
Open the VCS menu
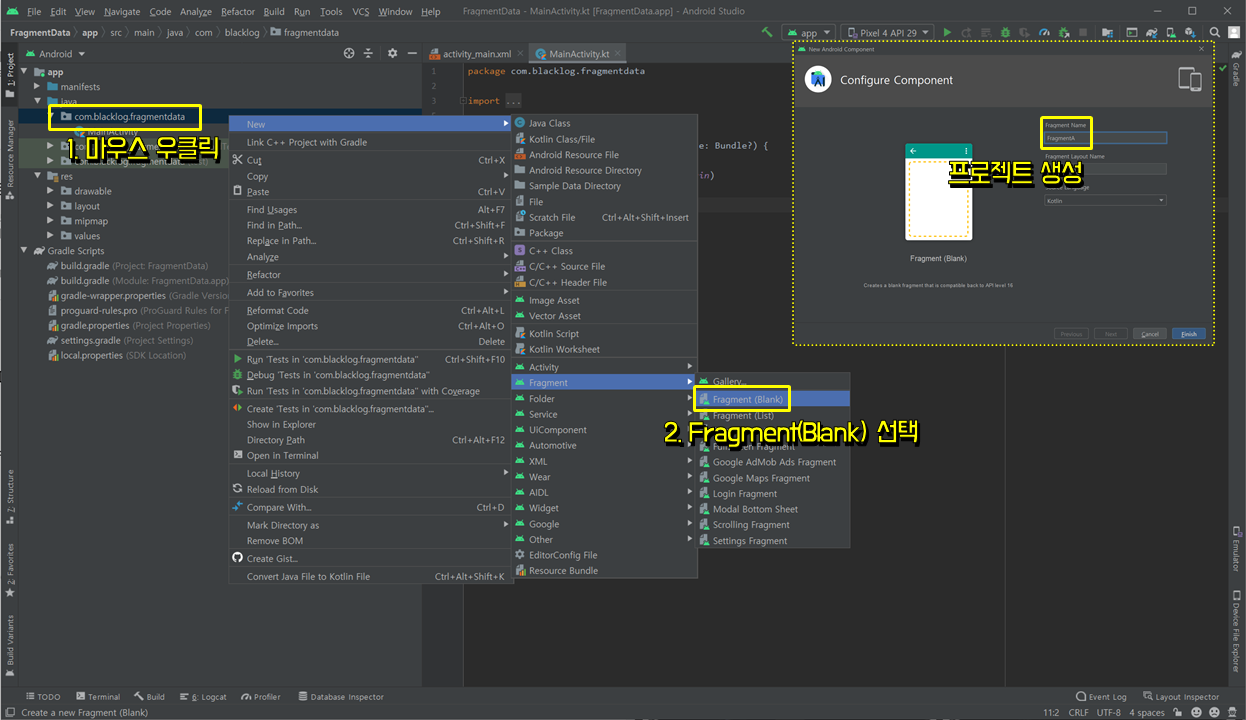(x=361, y=11)
